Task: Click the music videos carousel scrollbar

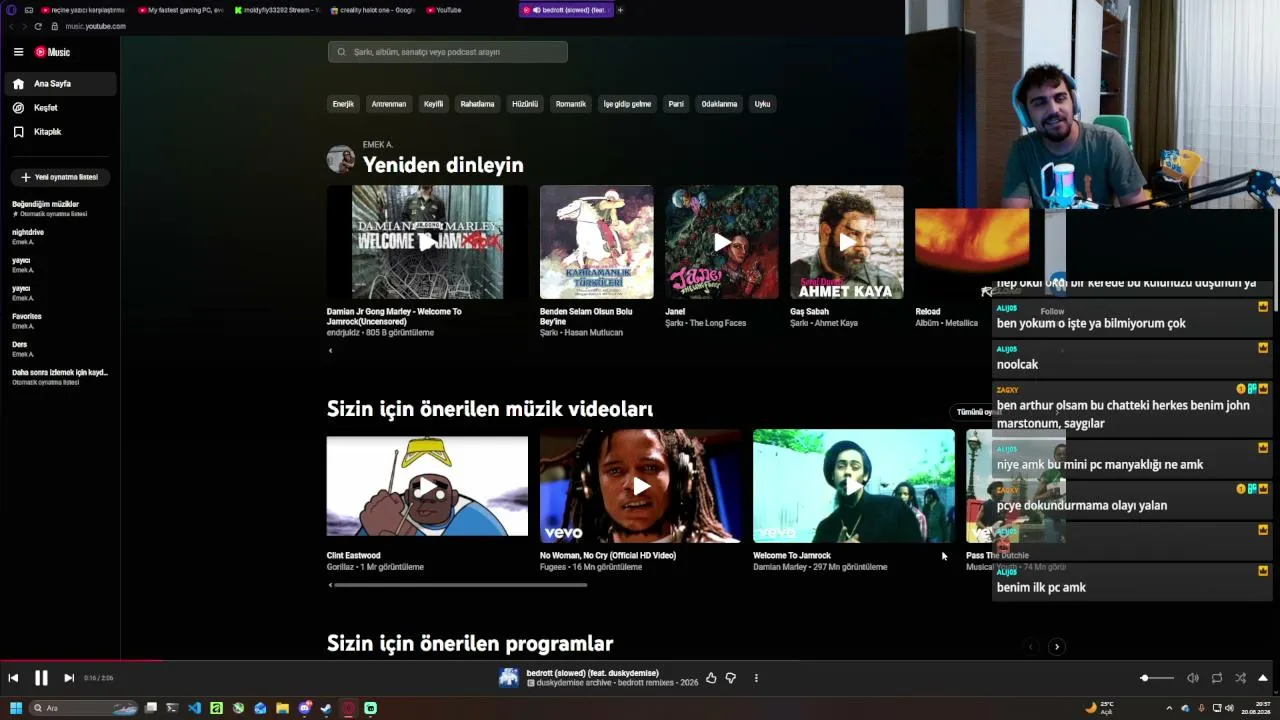Action: click(460, 585)
